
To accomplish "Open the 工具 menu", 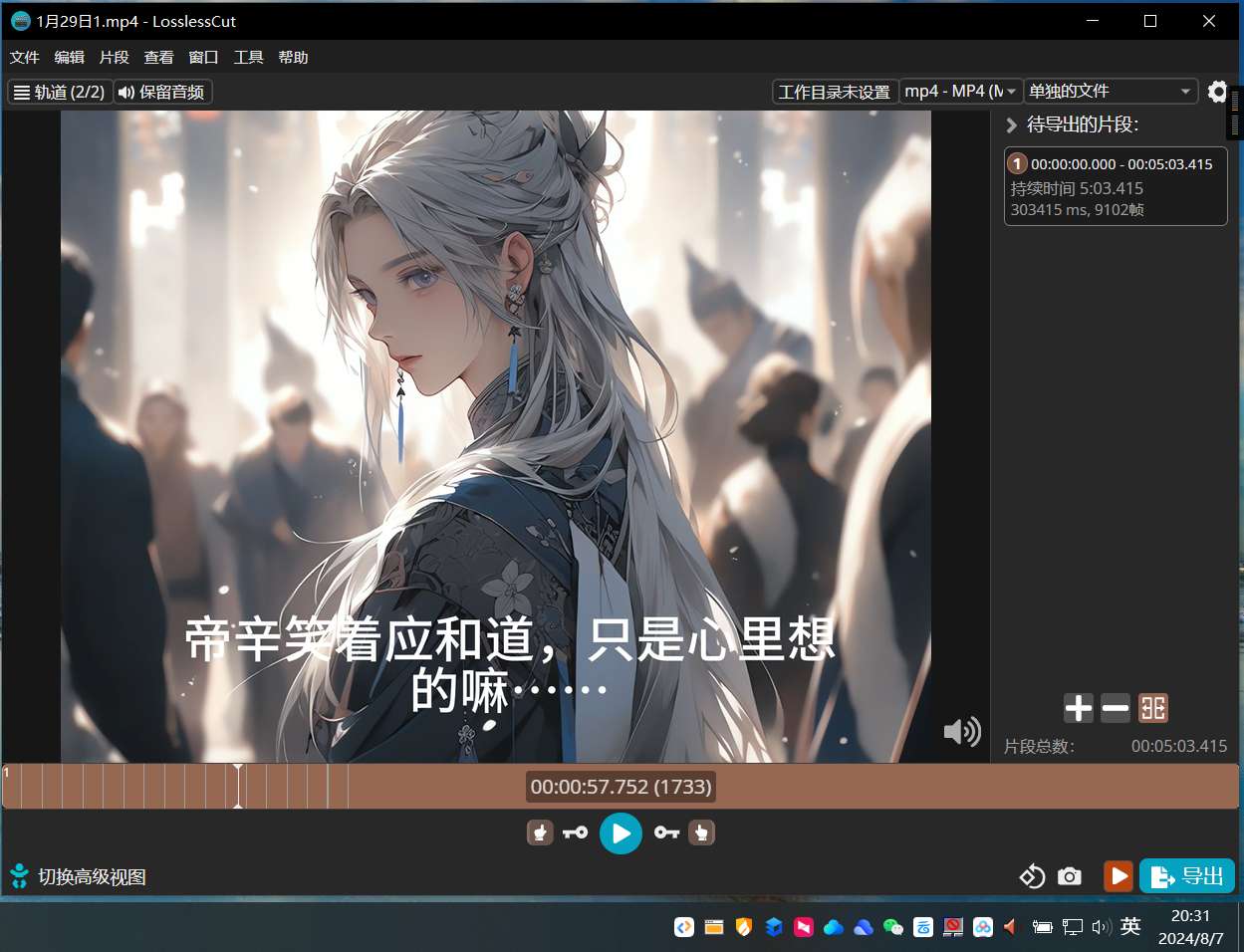I will coord(248,58).
